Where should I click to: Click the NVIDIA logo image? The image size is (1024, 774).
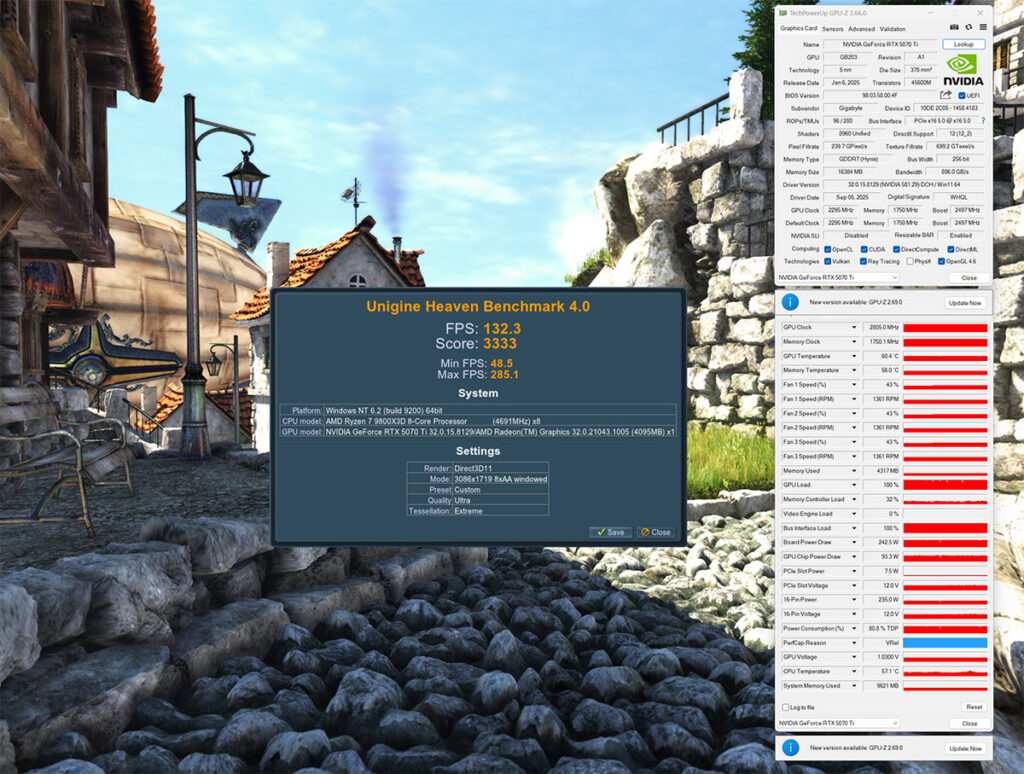click(963, 70)
